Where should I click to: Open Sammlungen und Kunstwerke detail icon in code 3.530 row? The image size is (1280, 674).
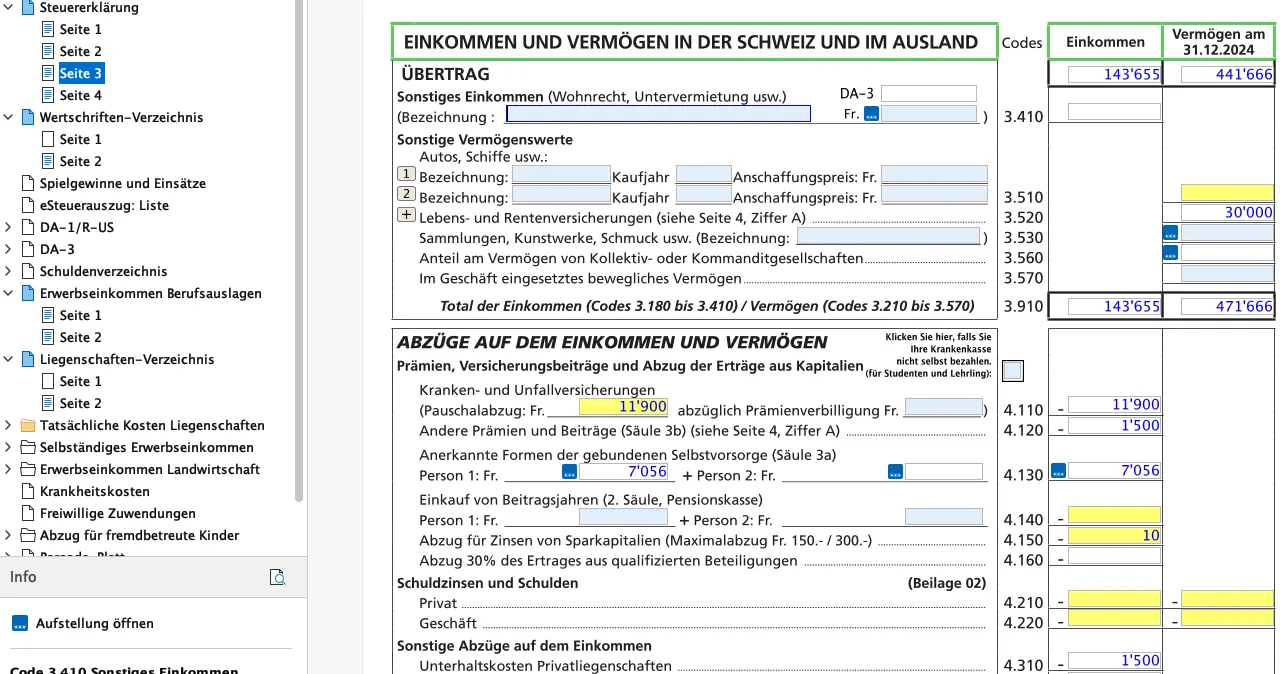point(1170,232)
